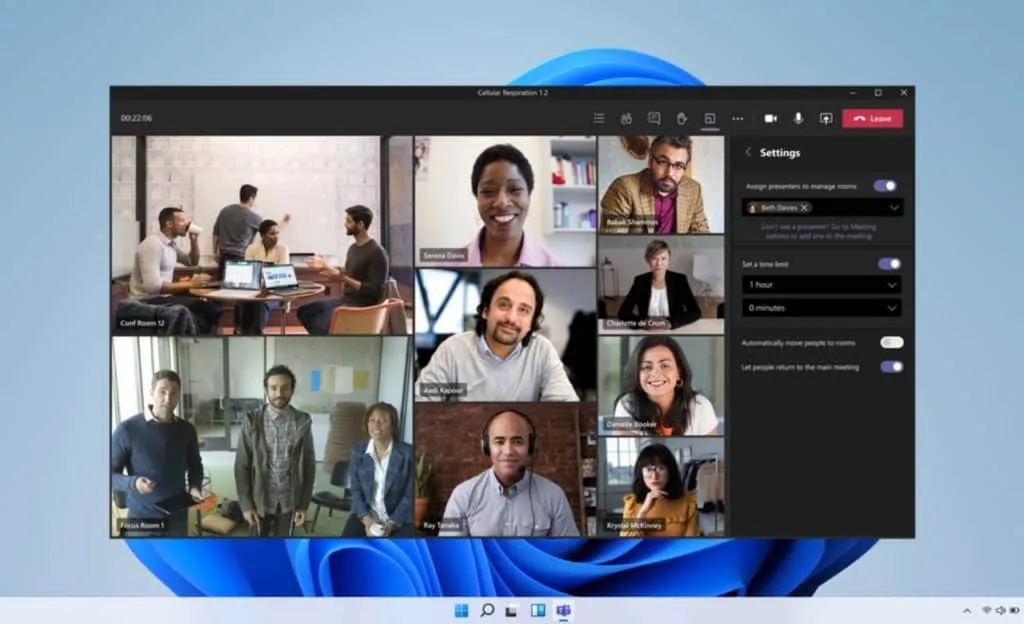Mute the microphone
The height and width of the screenshot is (624, 1024).
(x=796, y=118)
